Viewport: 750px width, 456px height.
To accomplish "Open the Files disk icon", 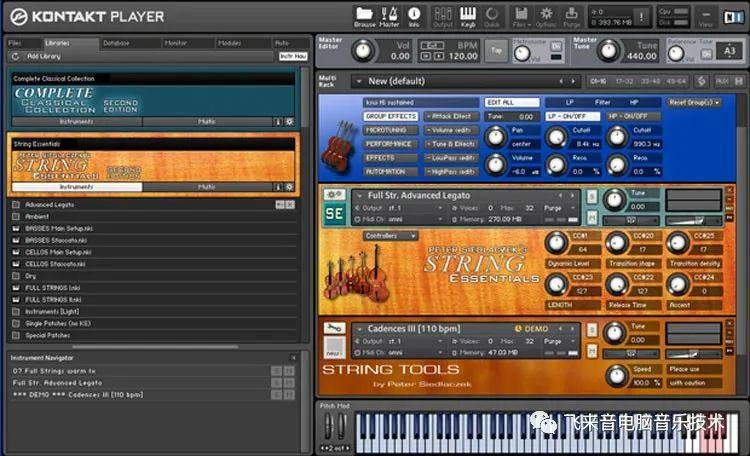I will (x=521, y=17).
